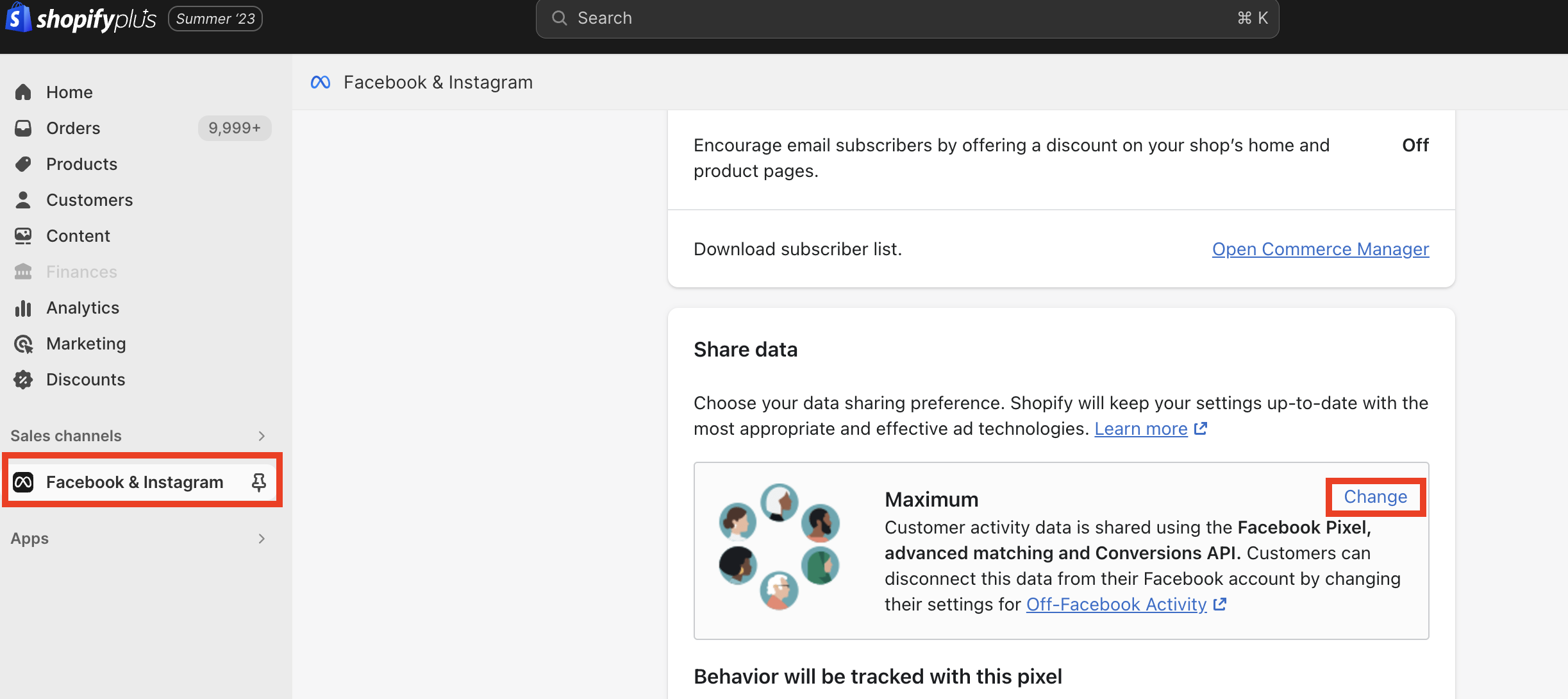This screenshot has height=699, width=1568.
Task: Click the Discounts percent badge icon
Action: tap(23, 380)
